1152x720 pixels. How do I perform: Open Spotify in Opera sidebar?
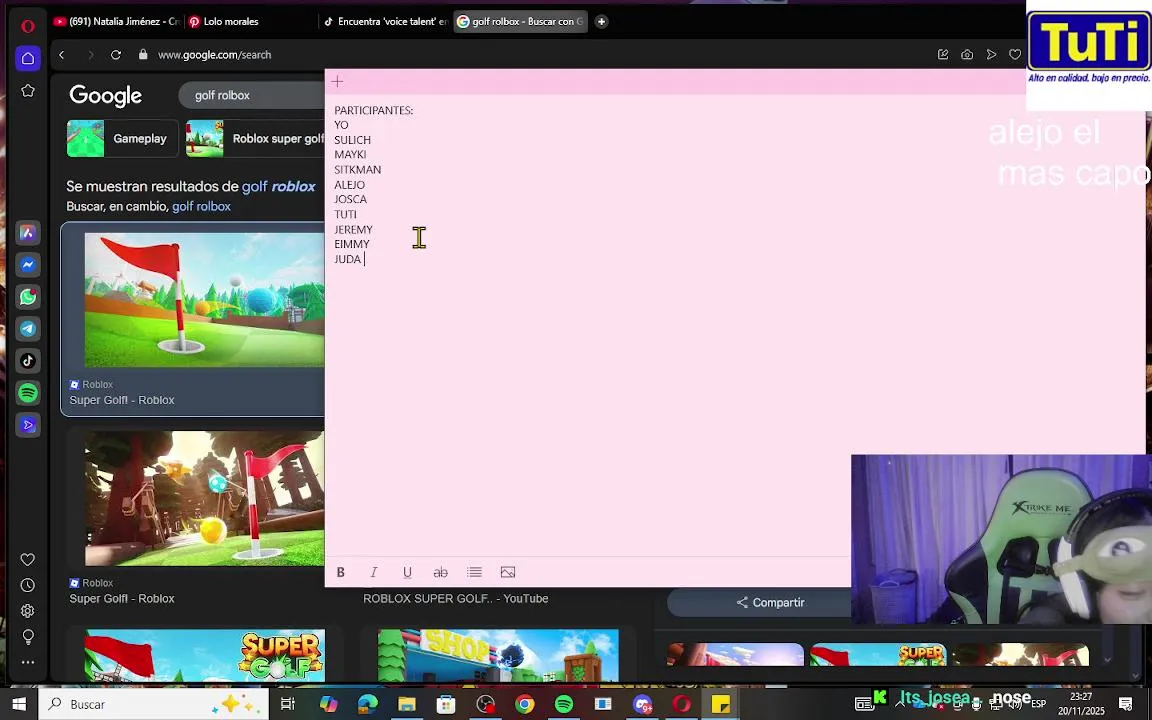pos(28,392)
